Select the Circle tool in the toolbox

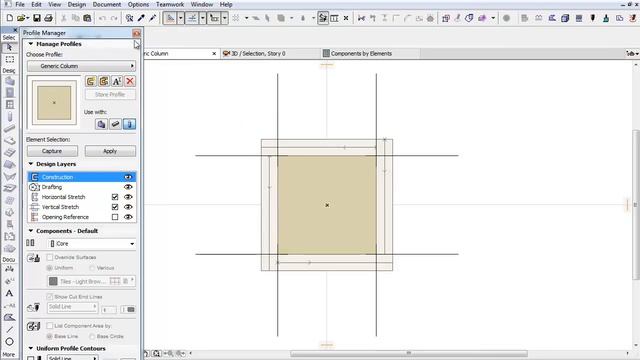point(9,342)
